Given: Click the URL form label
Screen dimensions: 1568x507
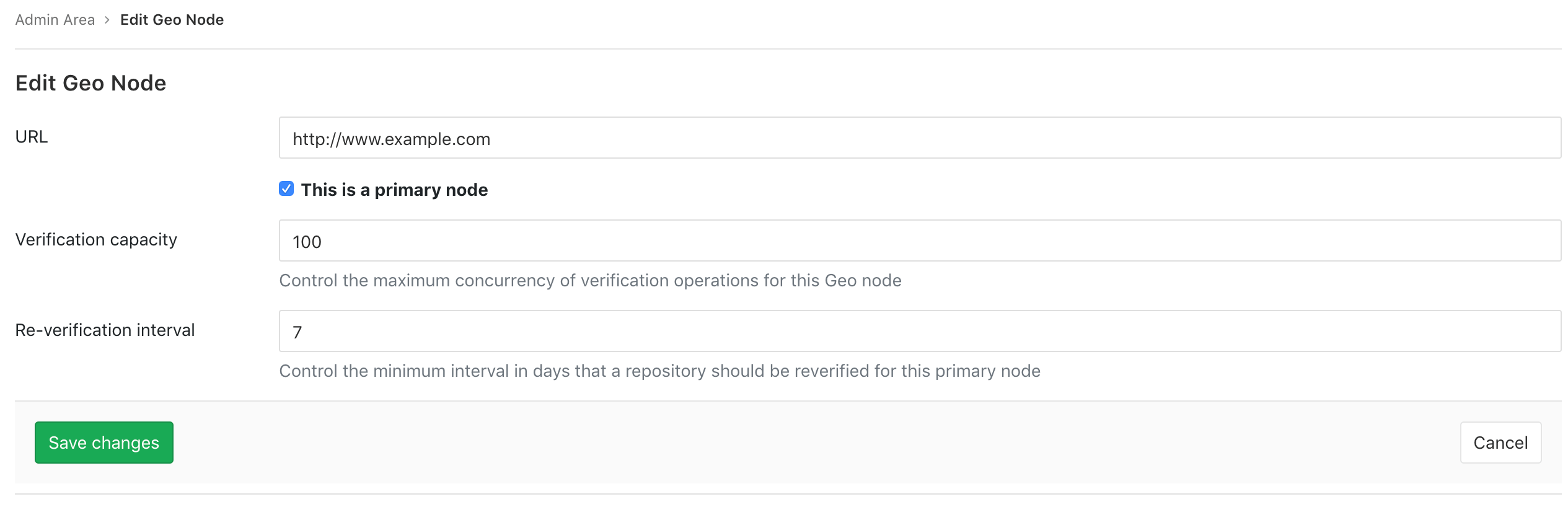Looking at the screenshot, I should pos(32,136).
